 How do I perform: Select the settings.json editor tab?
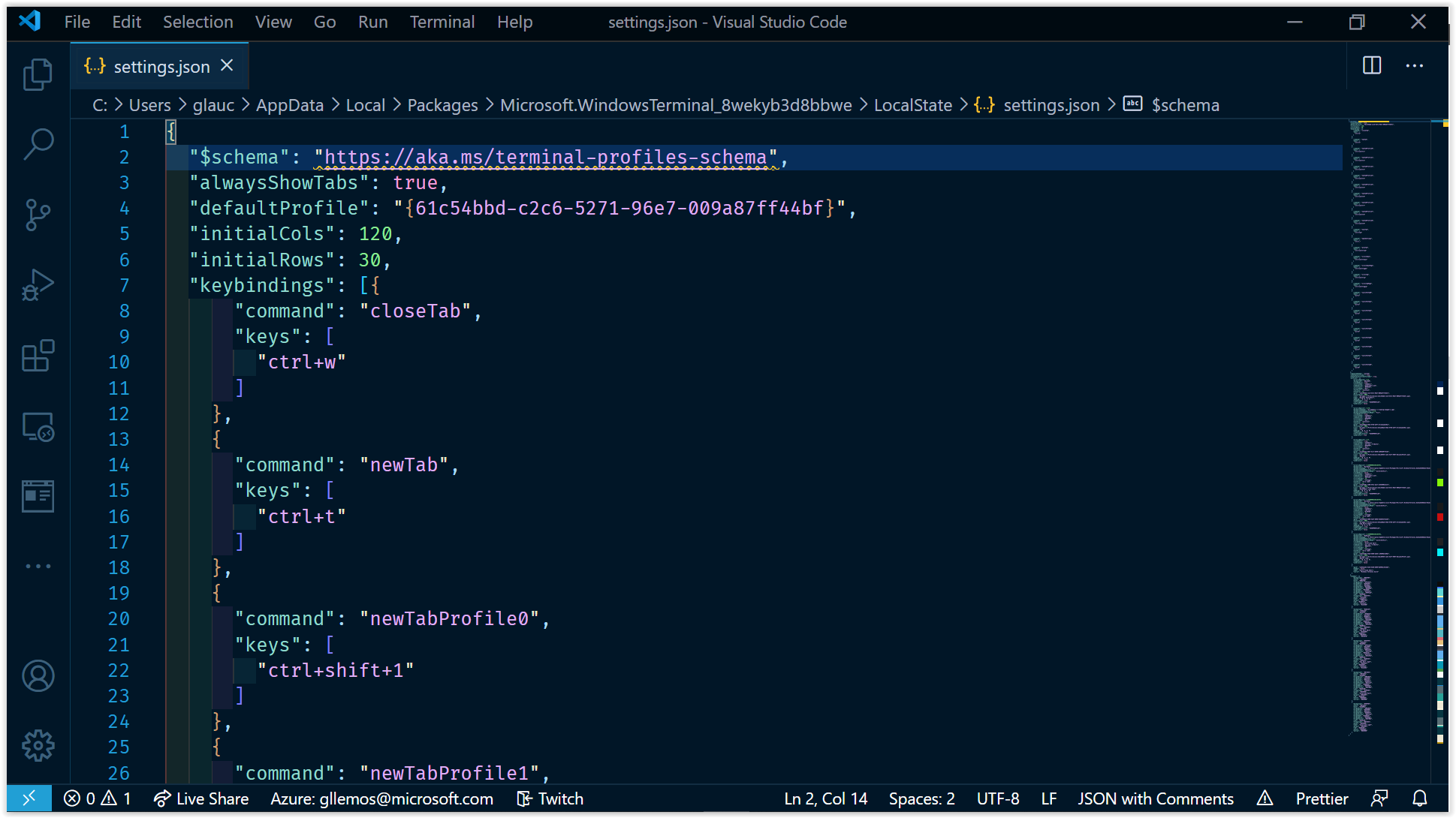(x=159, y=66)
